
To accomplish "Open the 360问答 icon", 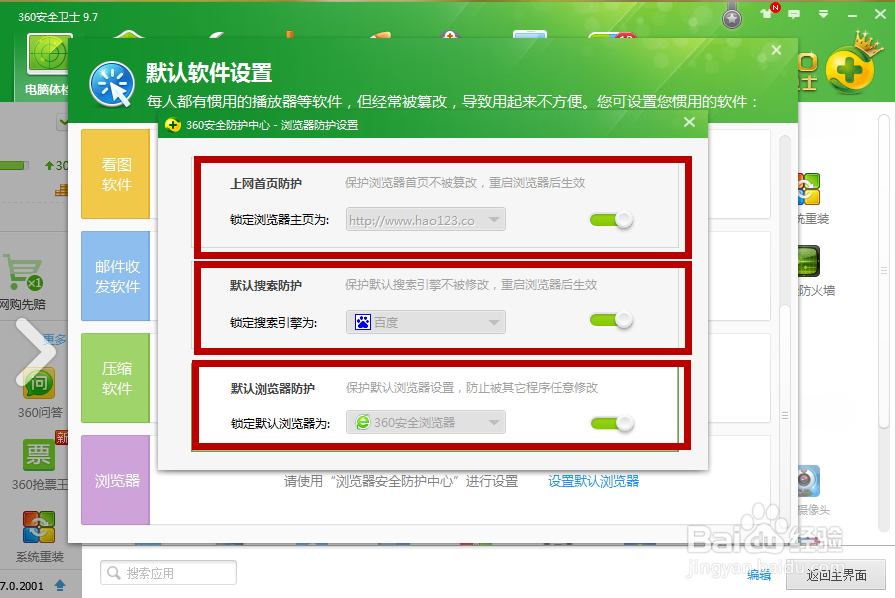I will click(x=39, y=382).
